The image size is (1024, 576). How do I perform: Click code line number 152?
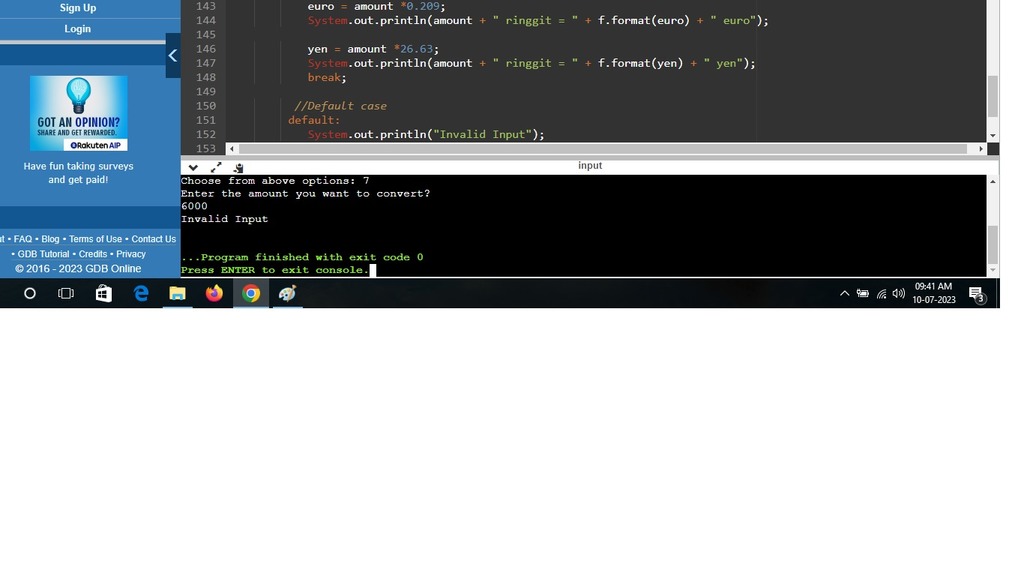tap(206, 135)
